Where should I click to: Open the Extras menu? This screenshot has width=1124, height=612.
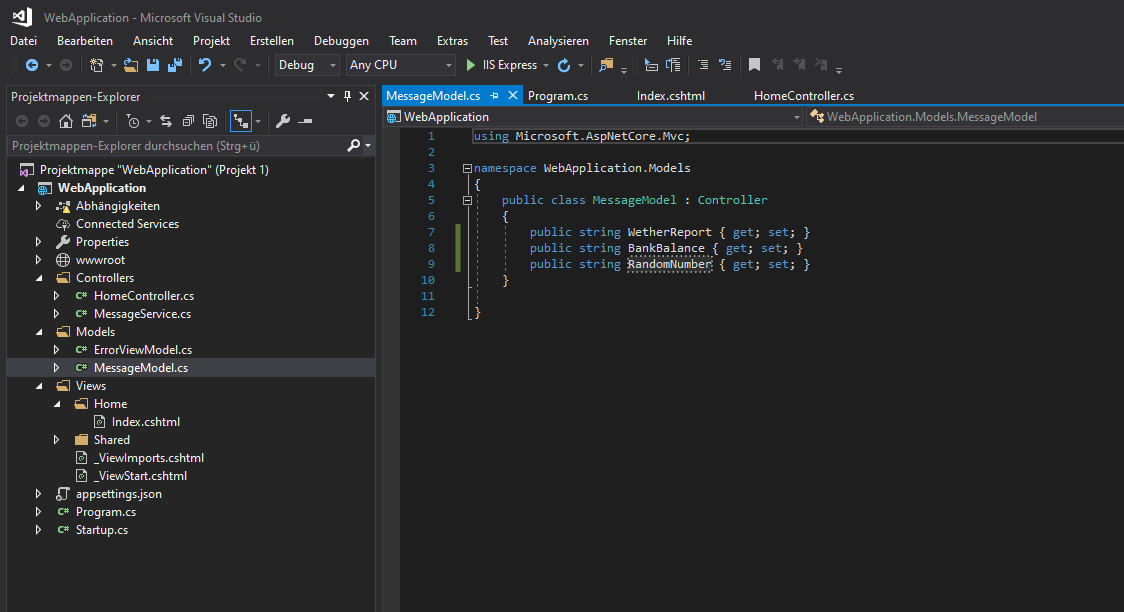tap(452, 41)
